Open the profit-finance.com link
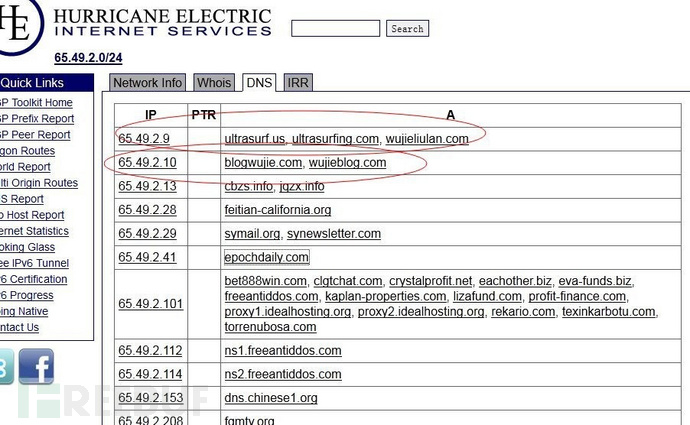Image resolution: width=690 pixels, height=425 pixels. (x=577, y=297)
